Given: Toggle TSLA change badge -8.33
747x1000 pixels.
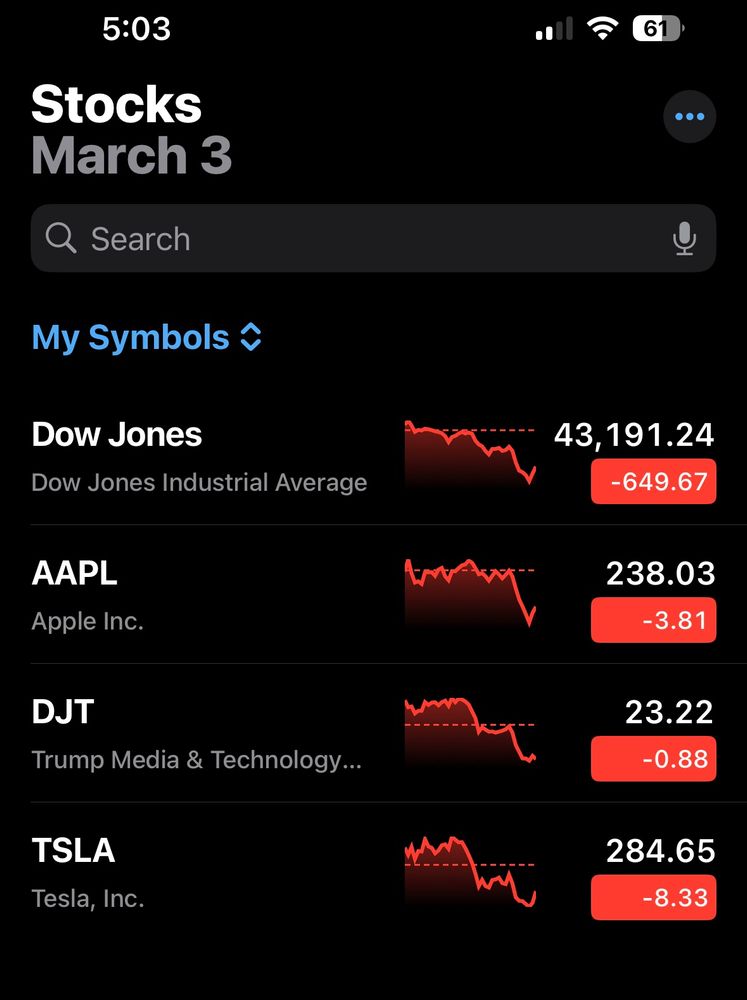Looking at the screenshot, I should point(653,898).
